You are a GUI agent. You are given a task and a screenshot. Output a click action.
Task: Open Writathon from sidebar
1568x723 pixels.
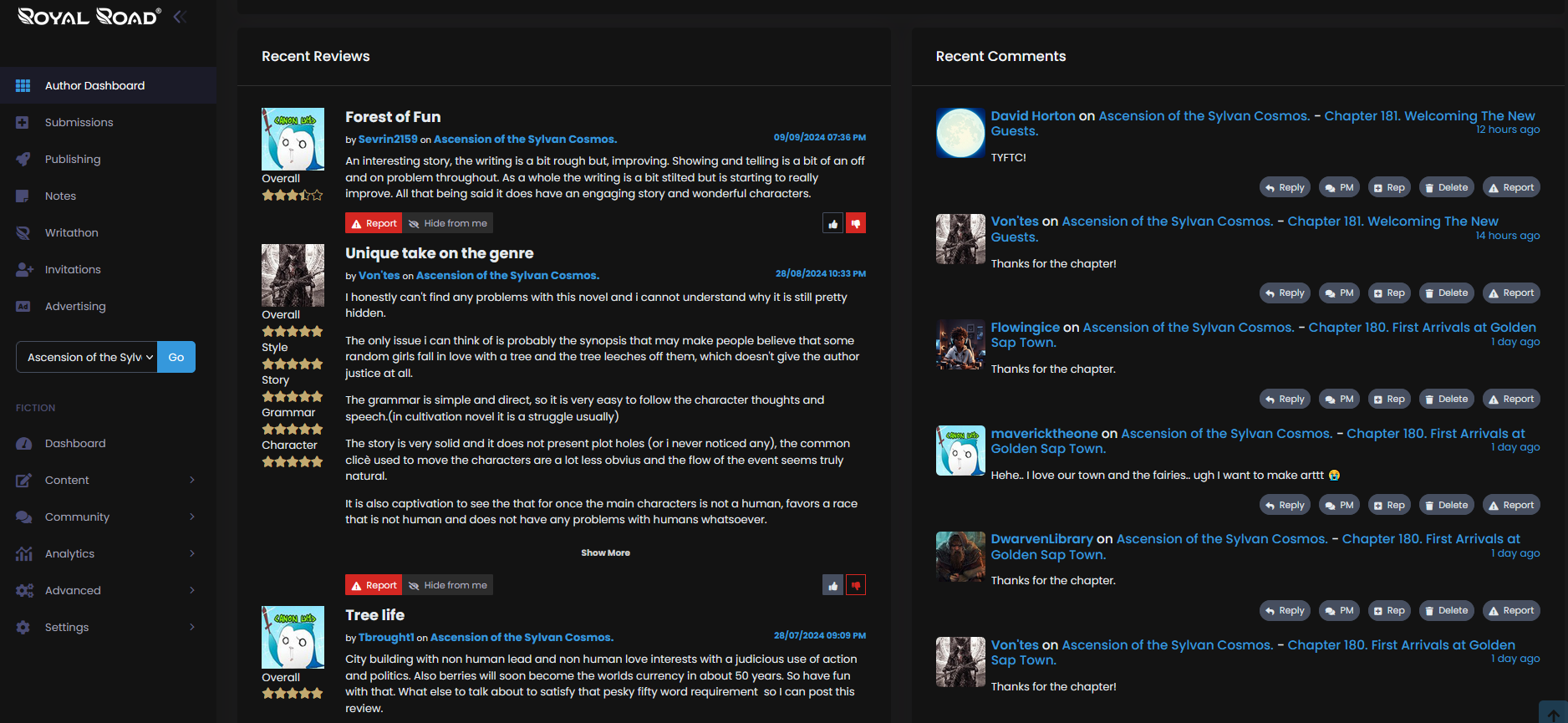pos(71,232)
